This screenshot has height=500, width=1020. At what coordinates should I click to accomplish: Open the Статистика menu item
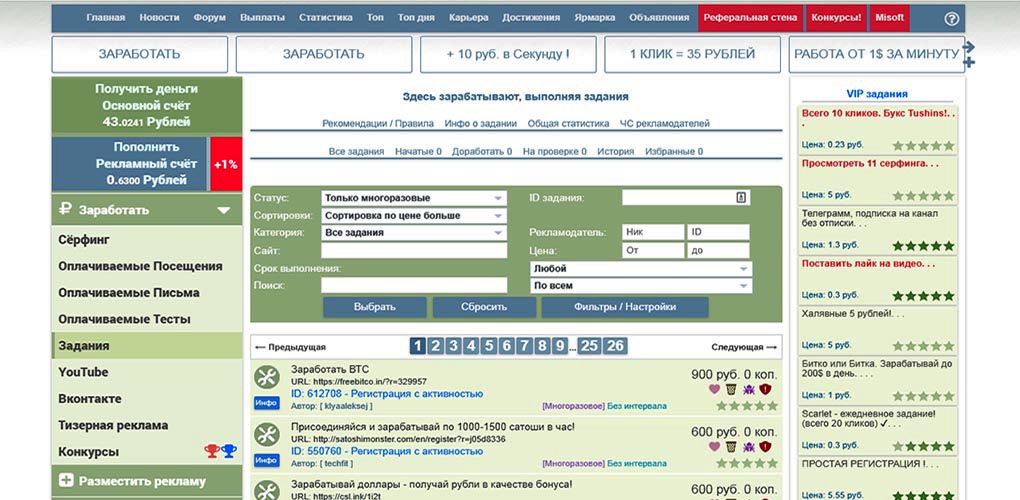click(x=326, y=18)
